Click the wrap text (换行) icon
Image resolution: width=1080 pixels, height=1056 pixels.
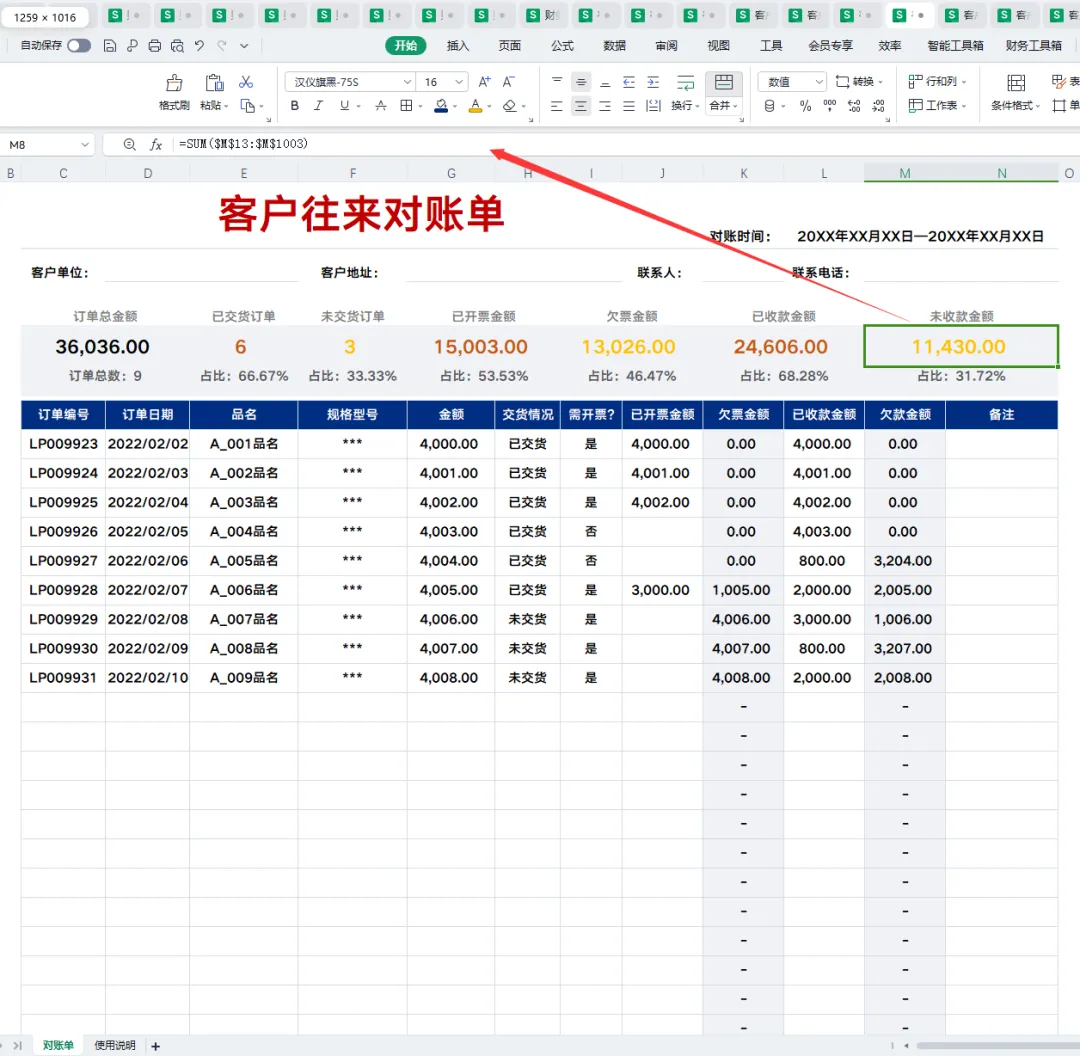tap(685, 83)
